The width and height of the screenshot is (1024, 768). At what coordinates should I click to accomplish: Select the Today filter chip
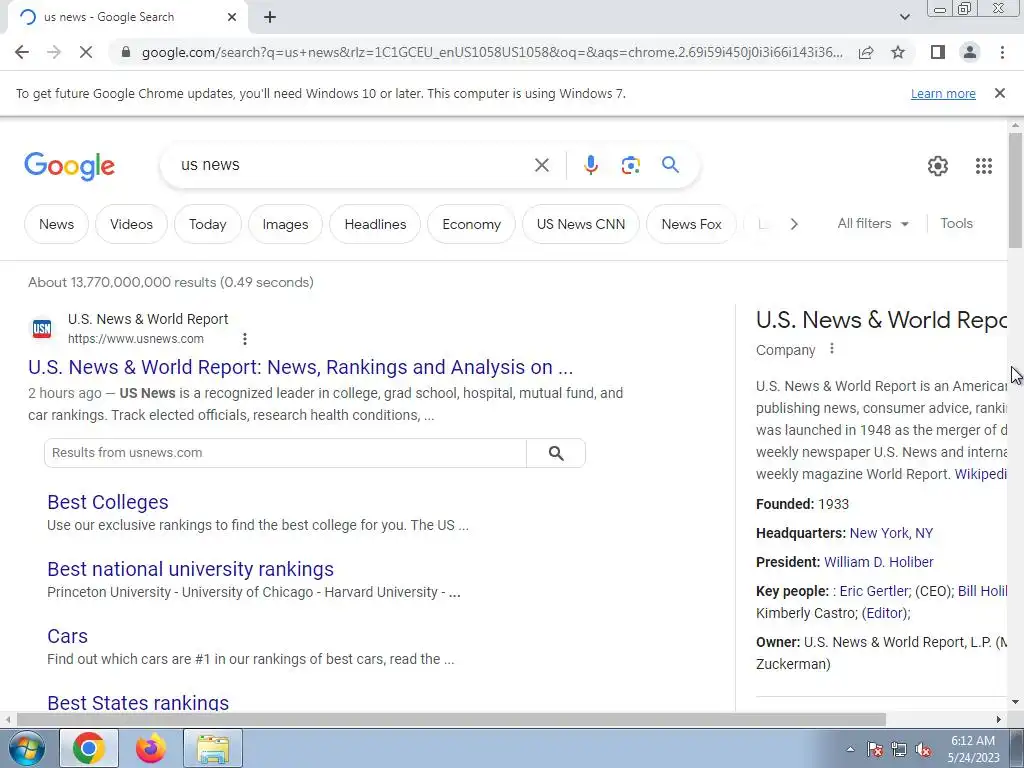tap(208, 224)
